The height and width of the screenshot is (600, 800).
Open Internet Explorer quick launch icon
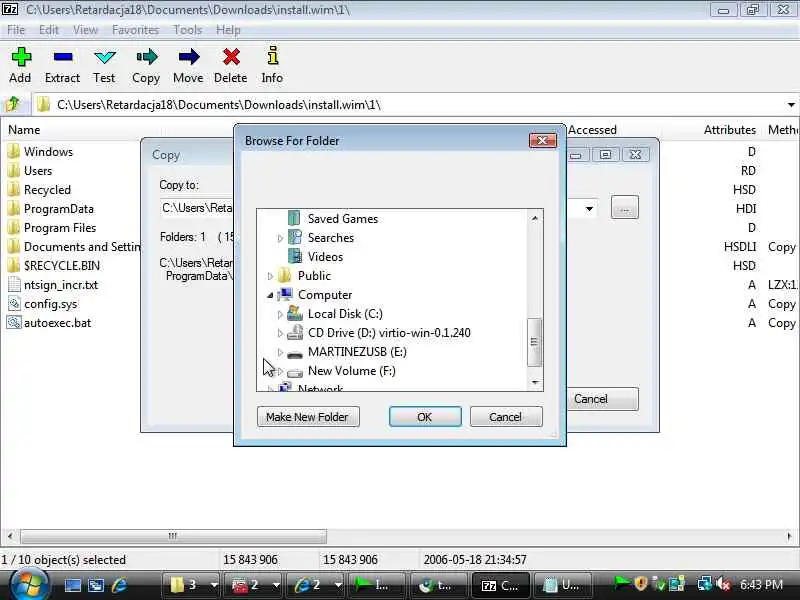[119, 585]
